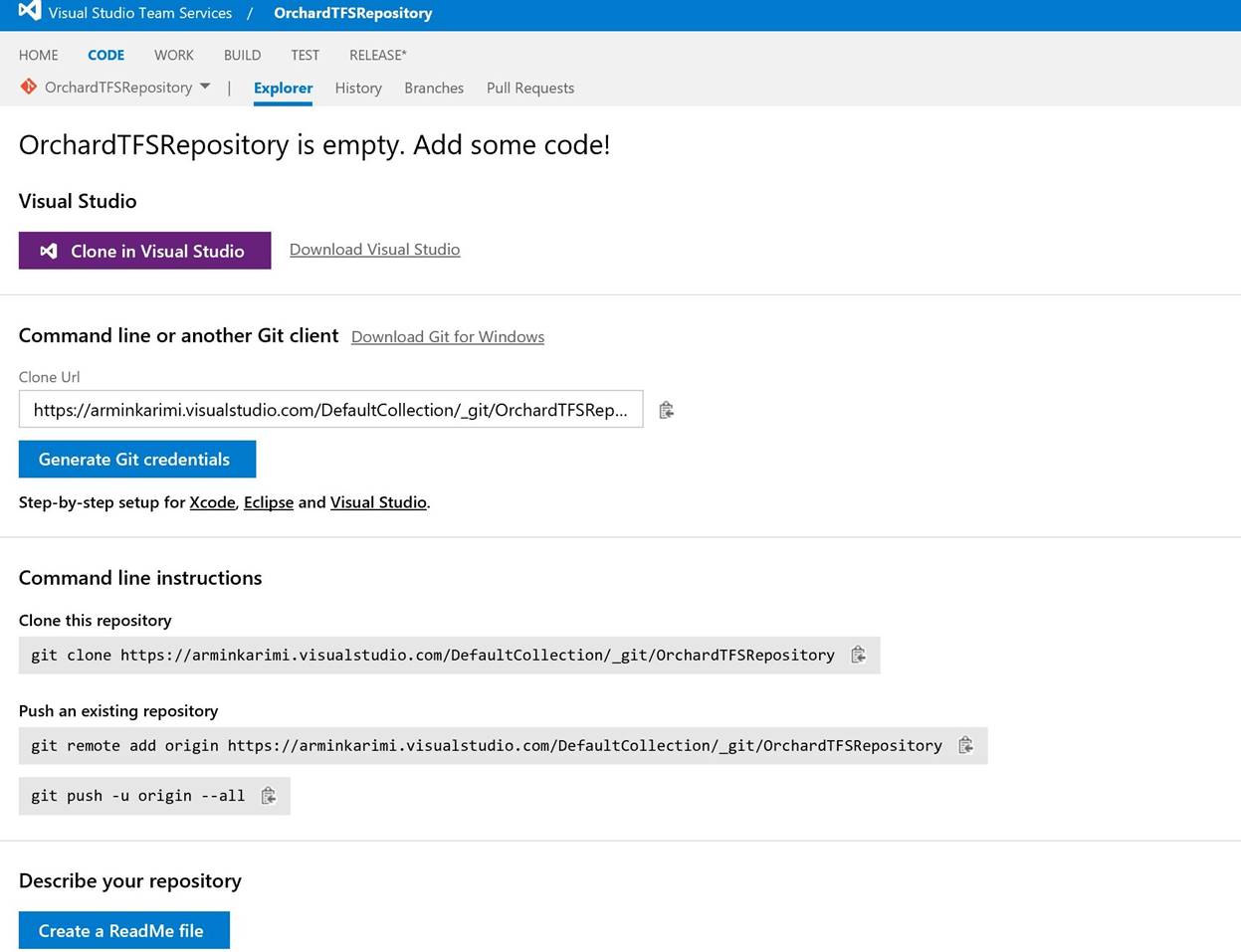Click the Clone in Visual Studio button
This screenshot has width=1241, height=952.
pos(145,251)
